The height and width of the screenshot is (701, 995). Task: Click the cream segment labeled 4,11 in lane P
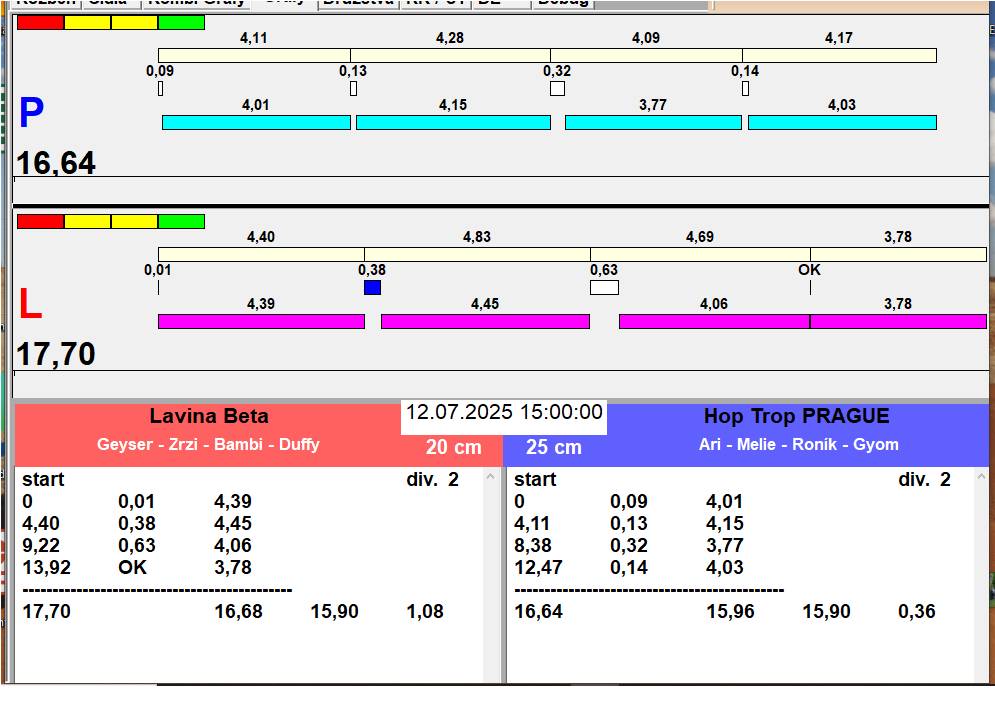pyautogui.click(x=254, y=55)
